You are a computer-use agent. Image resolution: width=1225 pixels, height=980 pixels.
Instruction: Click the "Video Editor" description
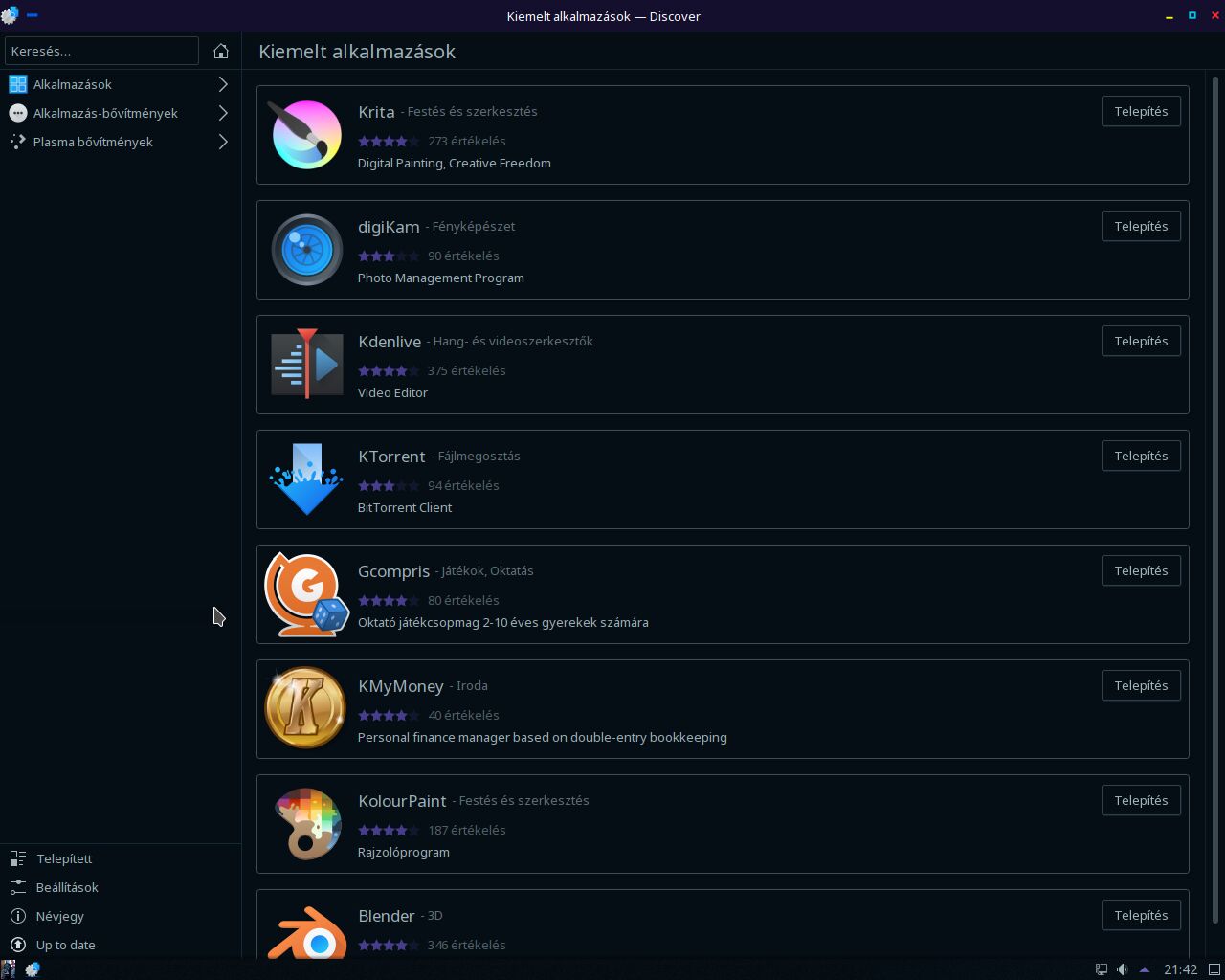point(392,392)
